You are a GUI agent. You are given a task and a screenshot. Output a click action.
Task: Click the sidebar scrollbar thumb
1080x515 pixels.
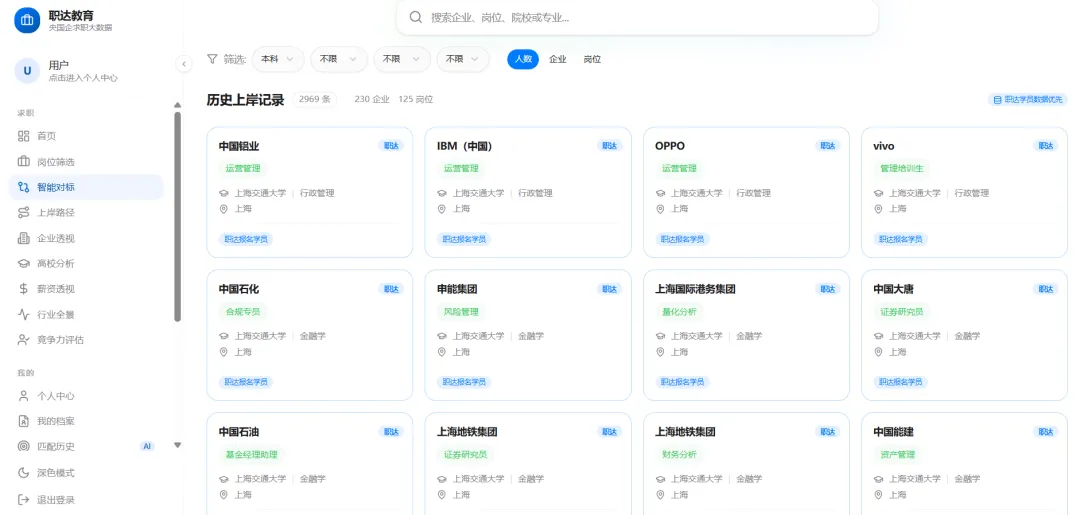coord(178,217)
